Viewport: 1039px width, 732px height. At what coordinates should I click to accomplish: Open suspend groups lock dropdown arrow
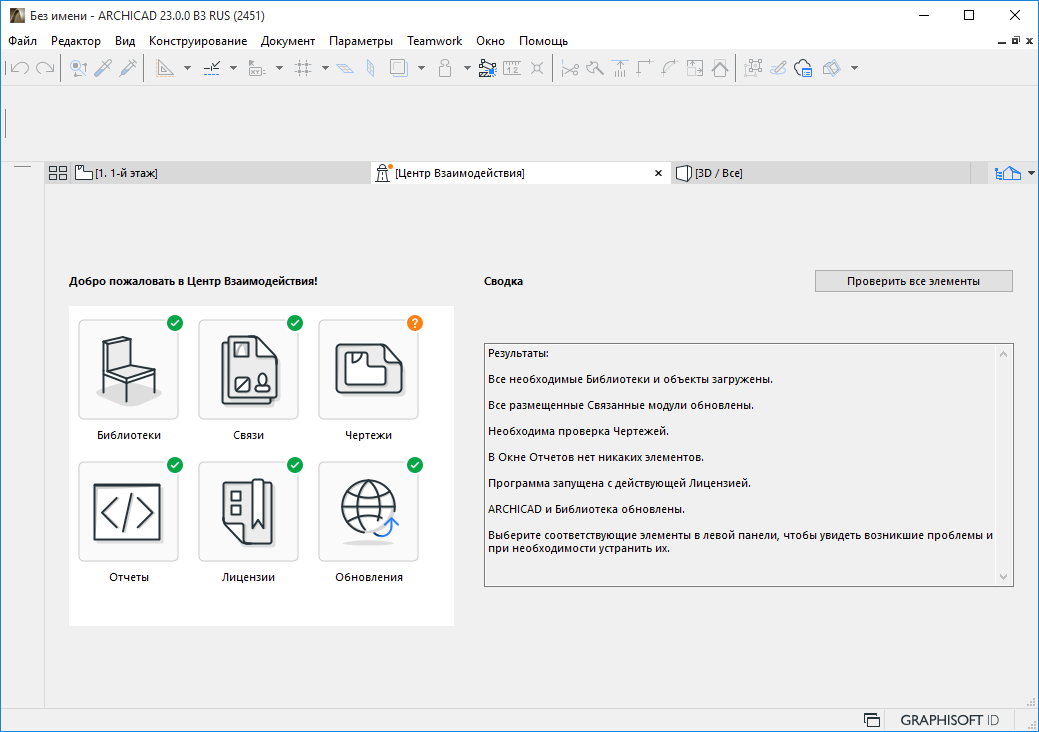pyautogui.click(x=466, y=68)
